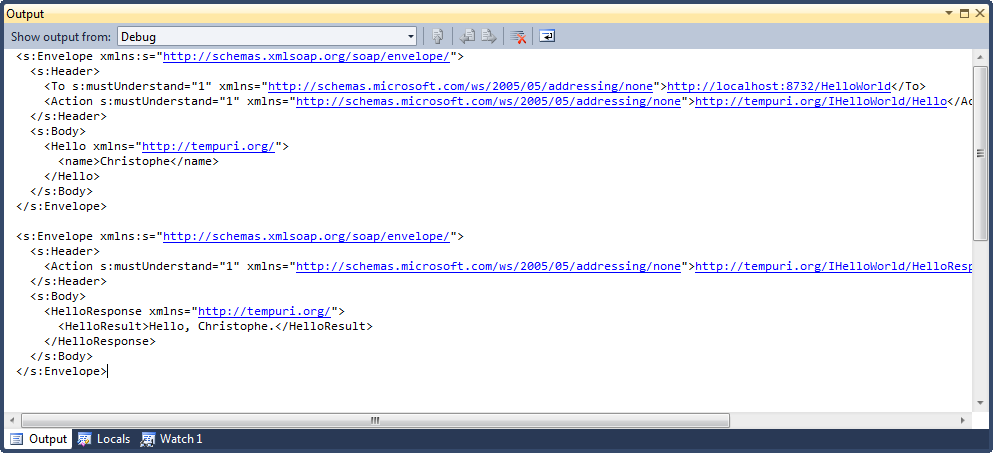Screen dimensions: 993x453
Task: Click the horizontal scrollbar left arrow
Action: [x=13, y=420]
